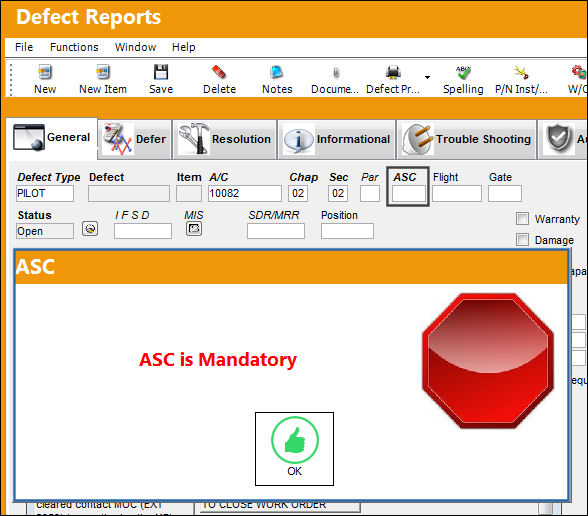Click the Flight input field
Viewport: 588px width, 516px height.
click(x=457, y=194)
